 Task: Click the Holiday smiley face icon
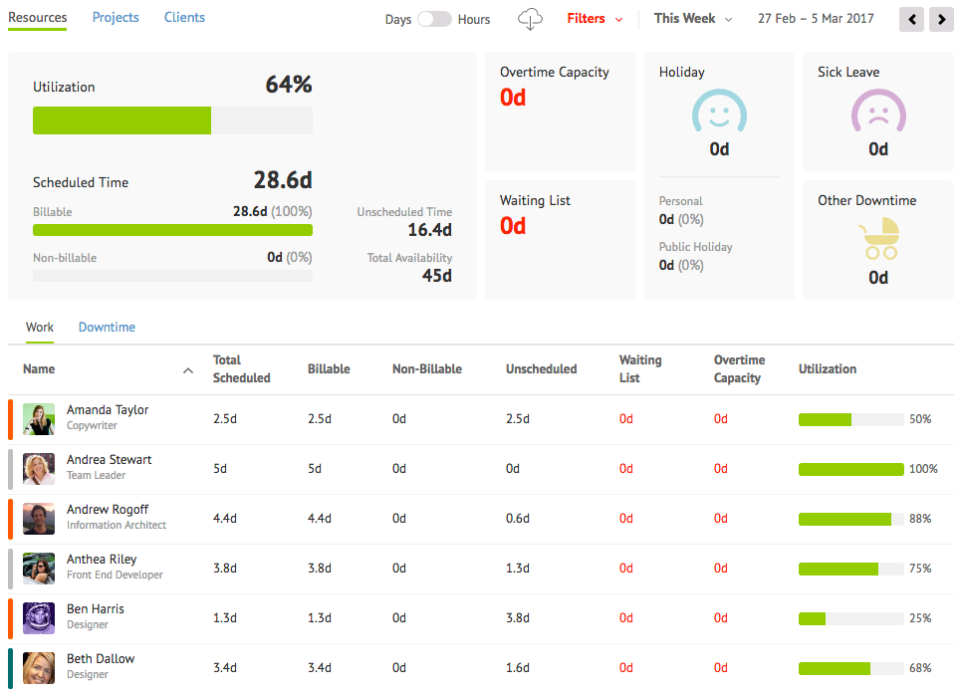[719, 112]
